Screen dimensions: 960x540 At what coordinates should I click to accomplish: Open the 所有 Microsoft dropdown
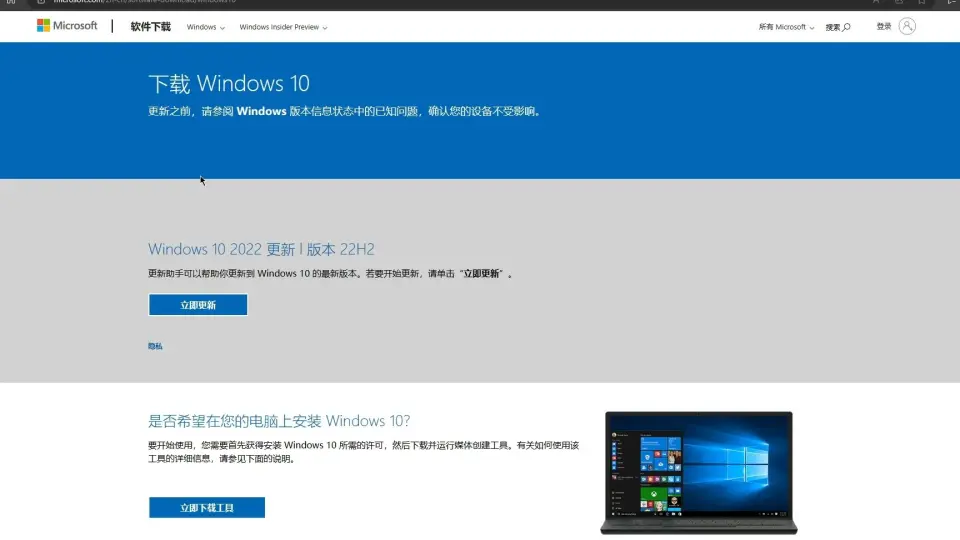click(786, 27)
